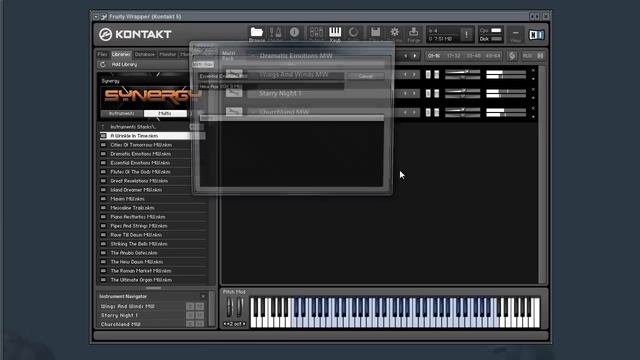
Task: Toggle mute on Starry Night 1 instrument
Action: point(436,93)
